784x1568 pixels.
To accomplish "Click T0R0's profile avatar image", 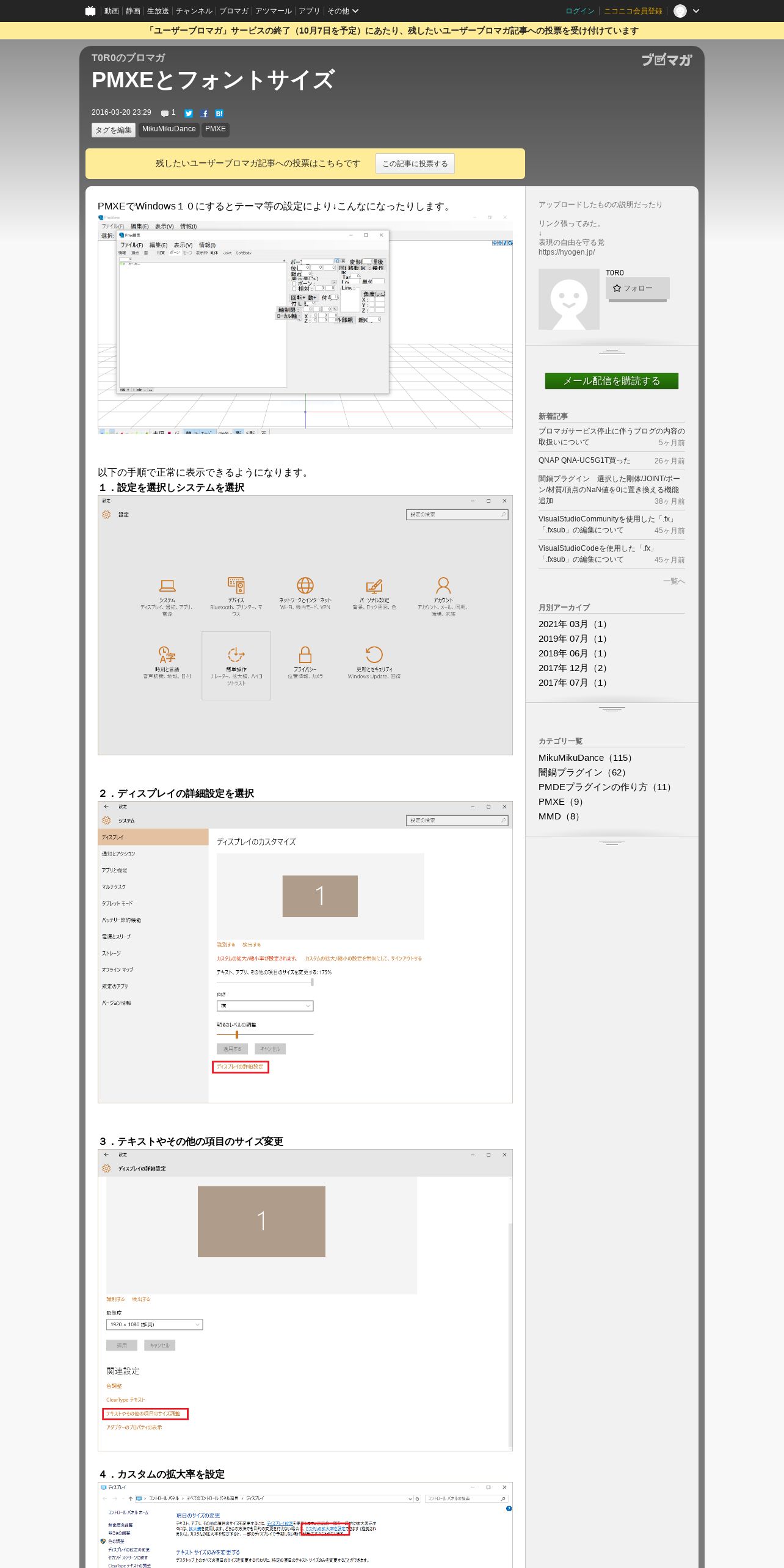I will [569, 299].
